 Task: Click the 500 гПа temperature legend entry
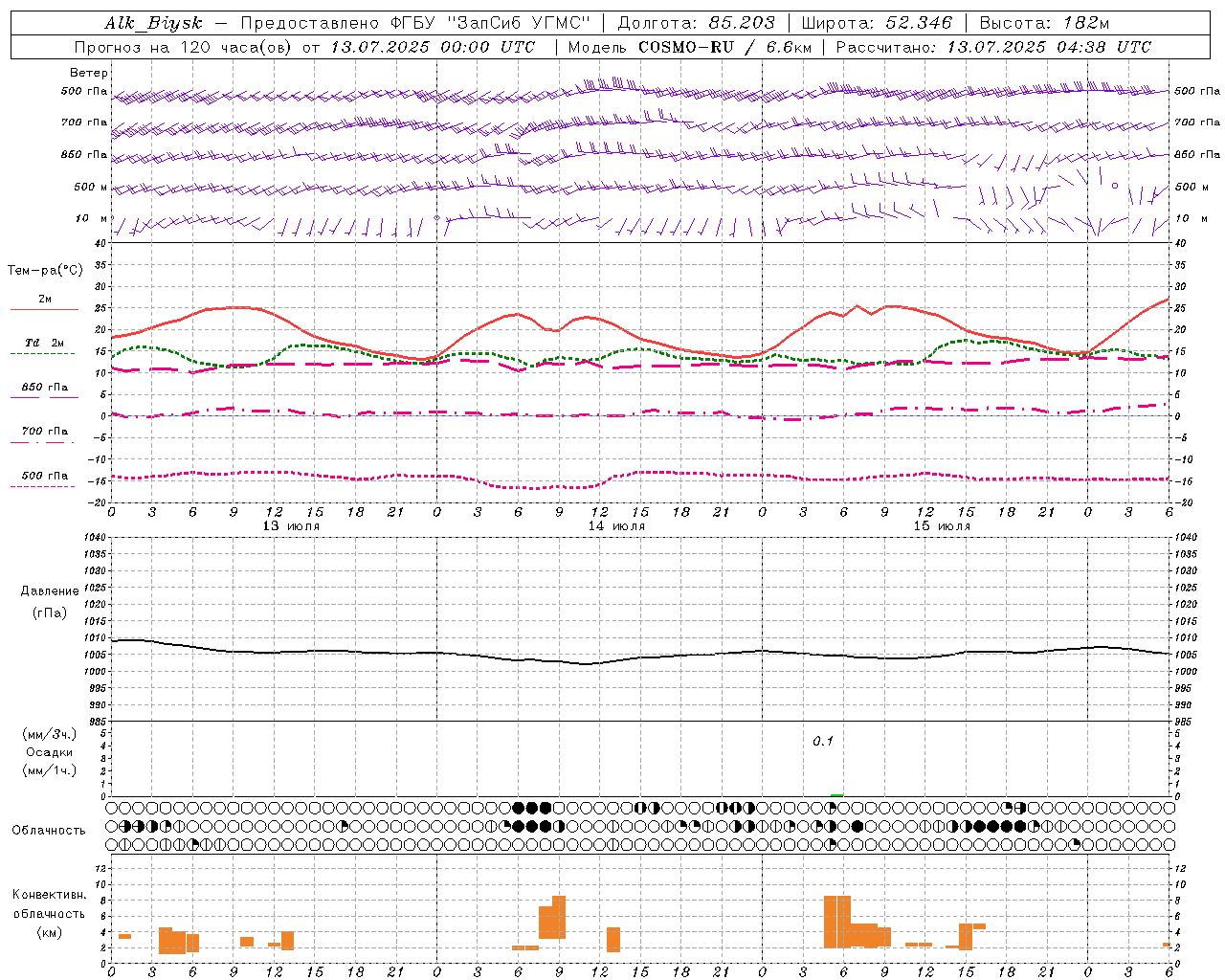pyautogui.click(x=44, y=479)
